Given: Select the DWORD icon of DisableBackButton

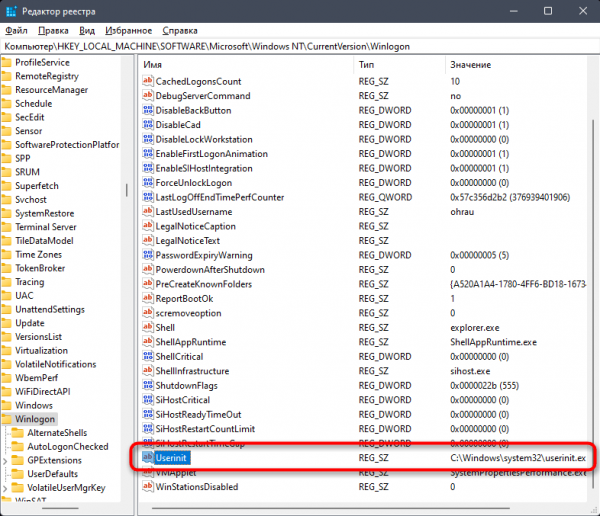Looking at the screenshot, I should click(x=148, y=110).
